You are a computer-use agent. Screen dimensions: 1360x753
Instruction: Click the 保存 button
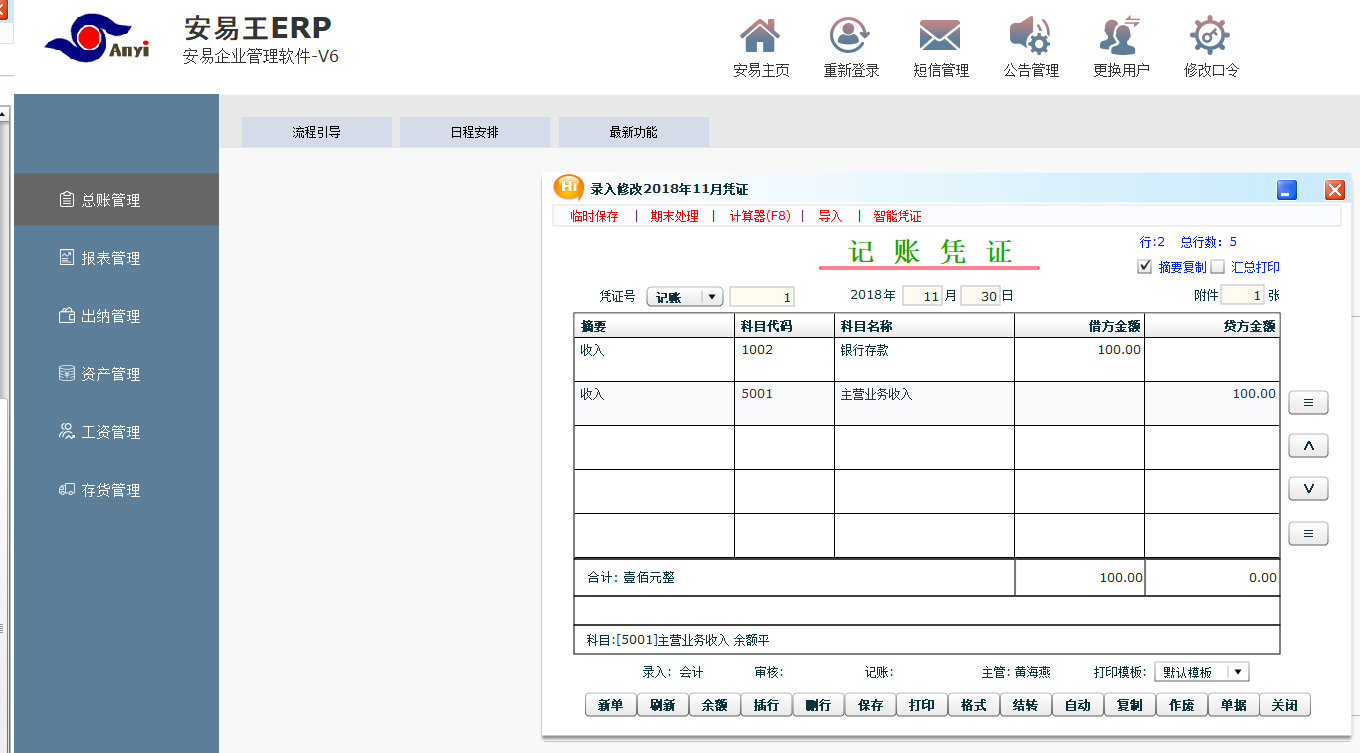(870, 705)
